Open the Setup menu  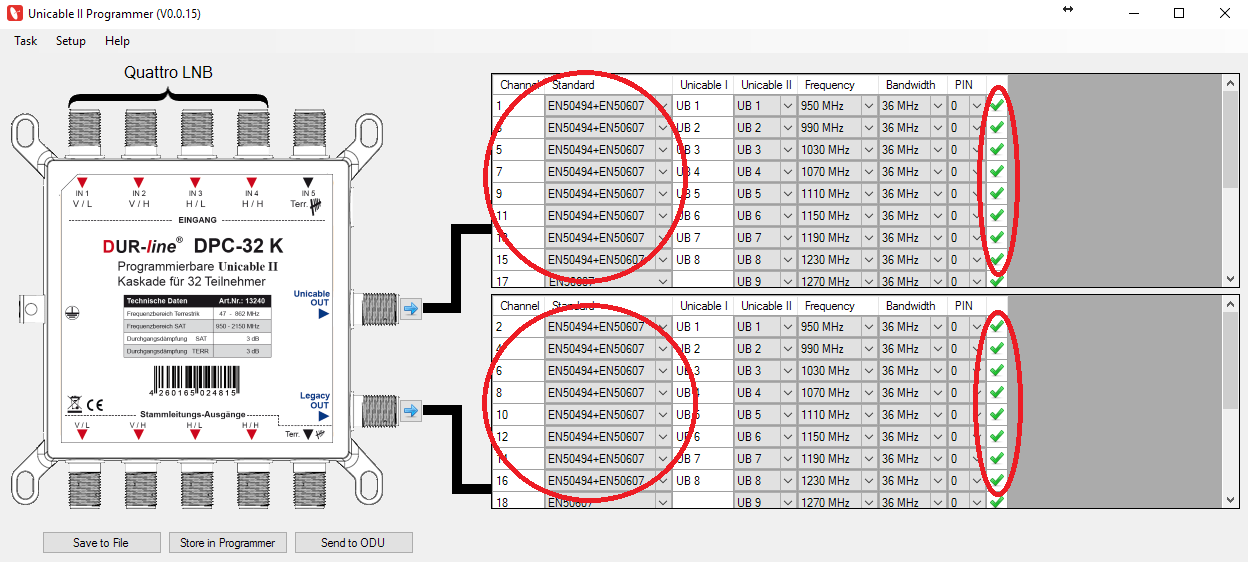(71, 41)
